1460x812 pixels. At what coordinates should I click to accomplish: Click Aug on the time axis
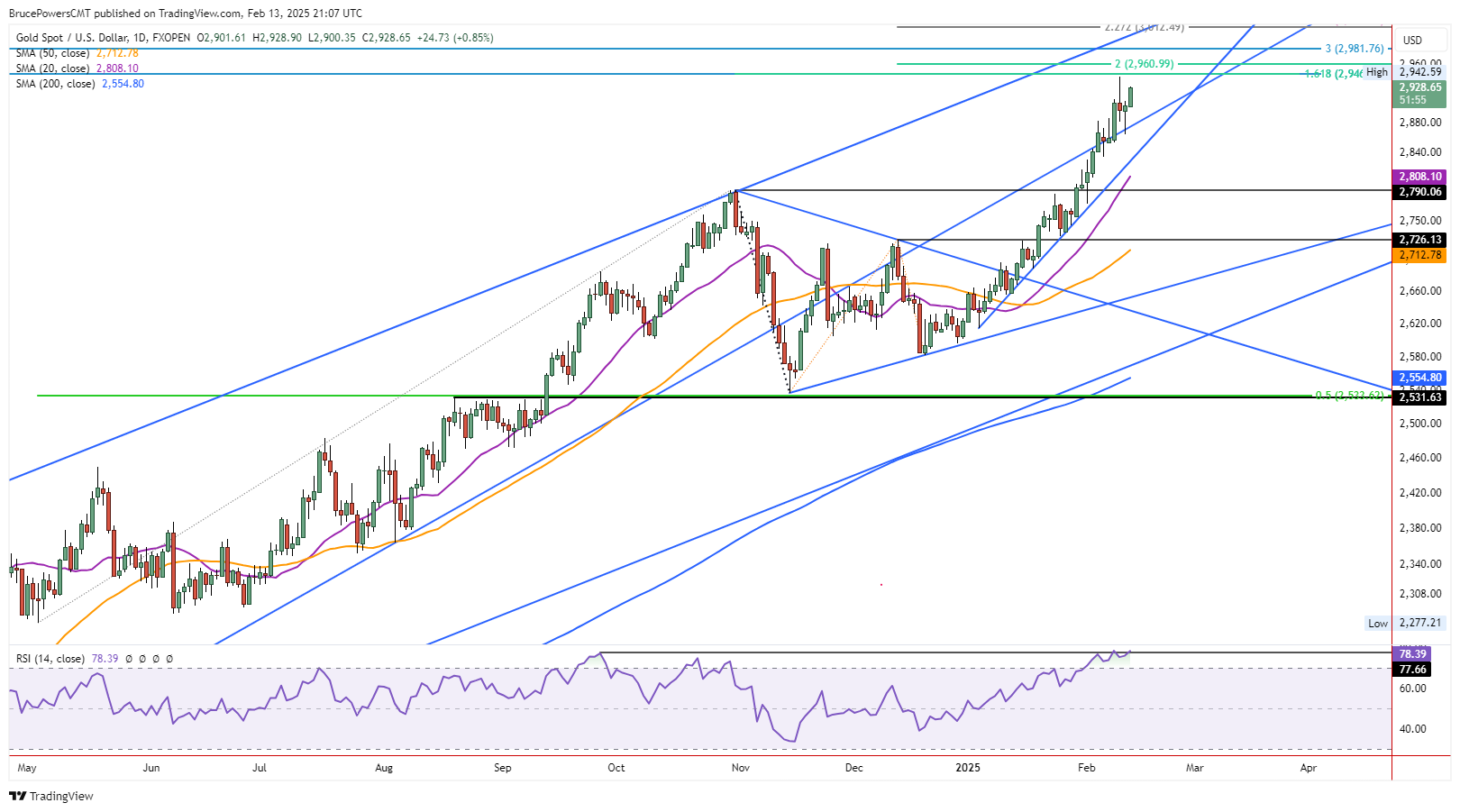point(384,768)
